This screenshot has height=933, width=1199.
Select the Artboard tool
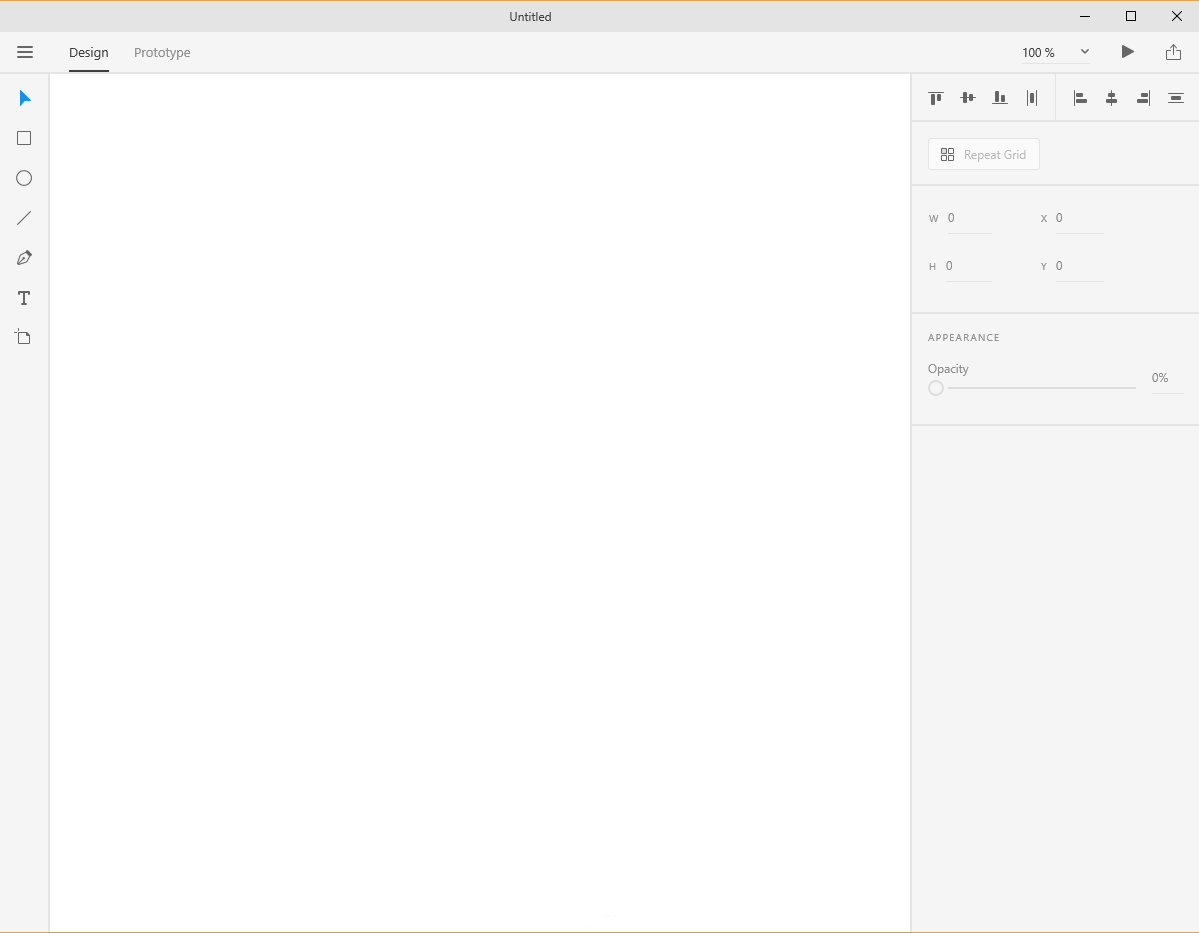click(x=24, y=337)
